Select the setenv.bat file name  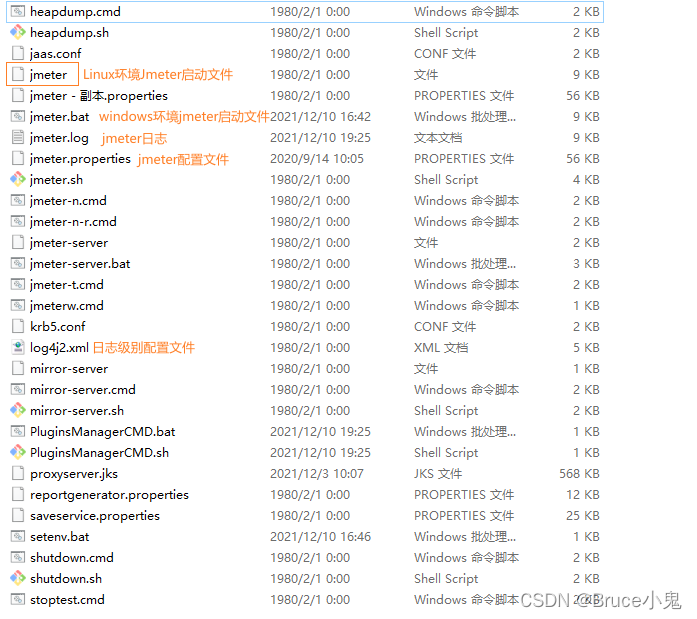[60, 536]
